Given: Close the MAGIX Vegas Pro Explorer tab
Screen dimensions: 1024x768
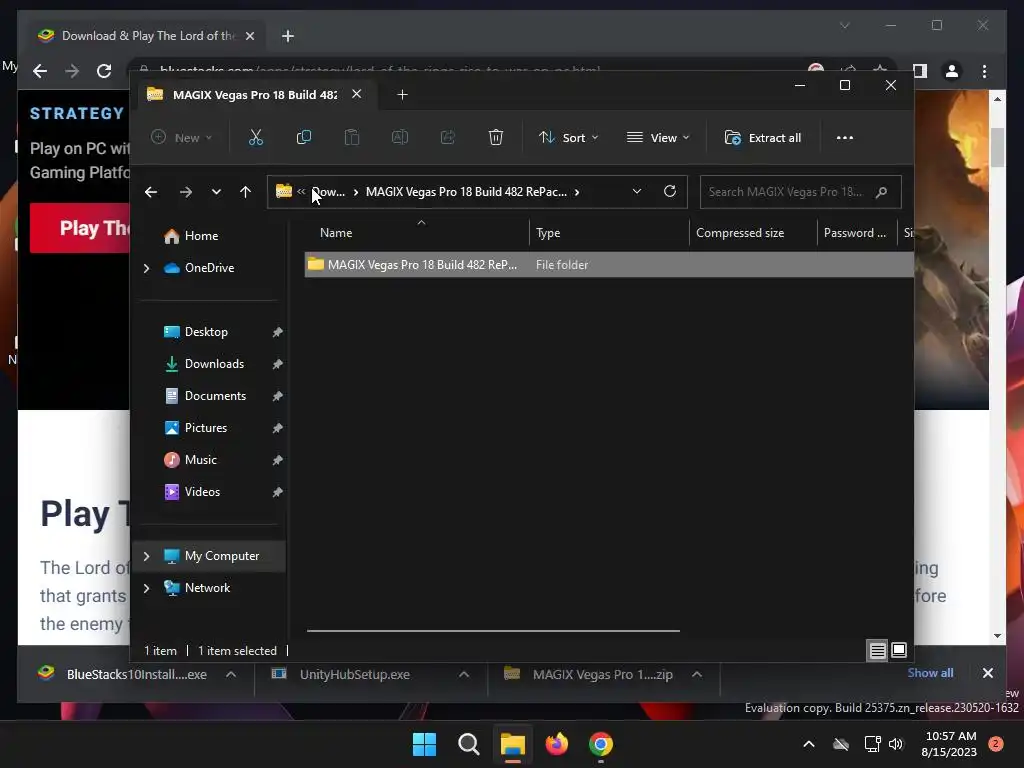Looking at the screenshot, I should [357, 94].
